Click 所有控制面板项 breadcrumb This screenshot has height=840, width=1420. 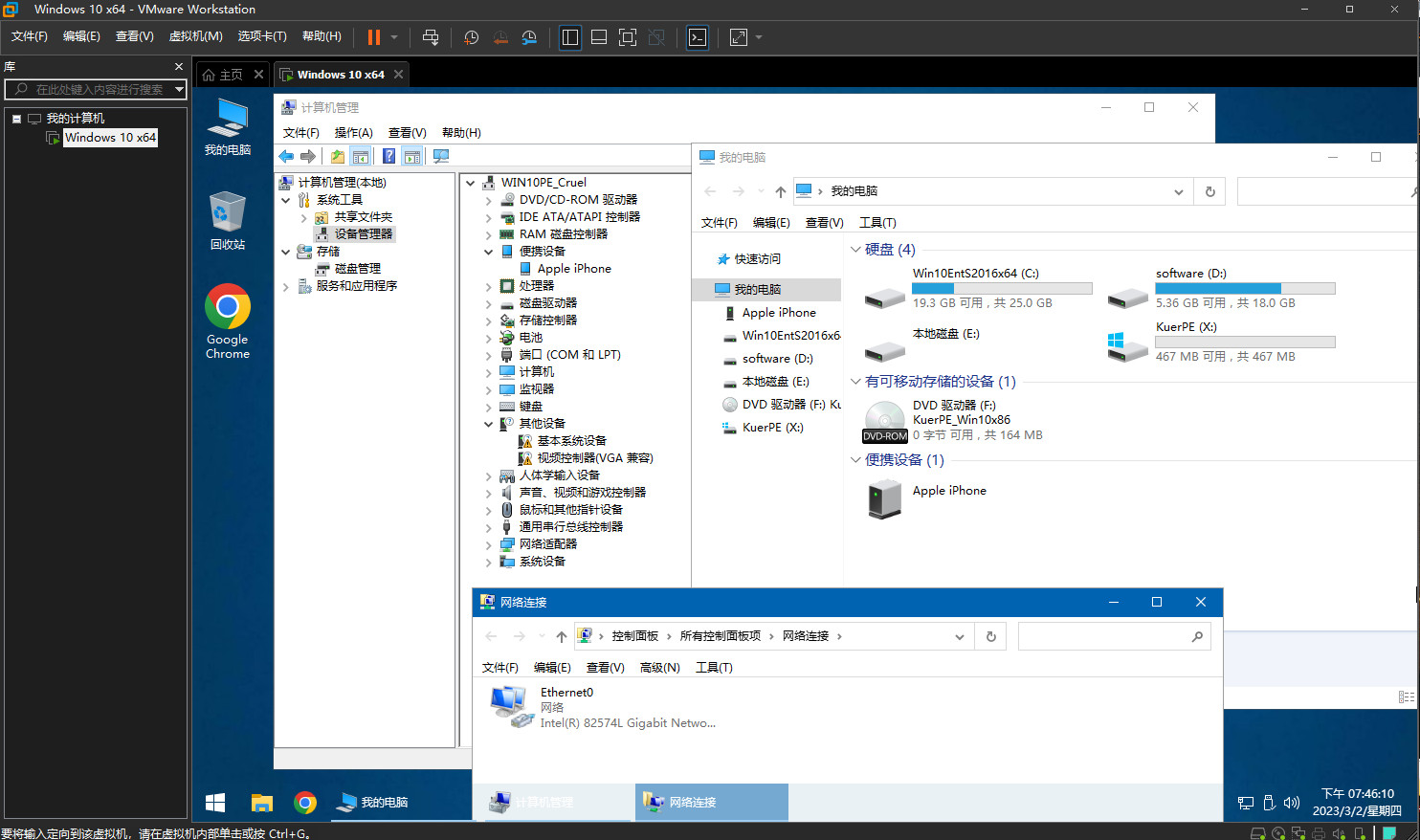point(721,636)
